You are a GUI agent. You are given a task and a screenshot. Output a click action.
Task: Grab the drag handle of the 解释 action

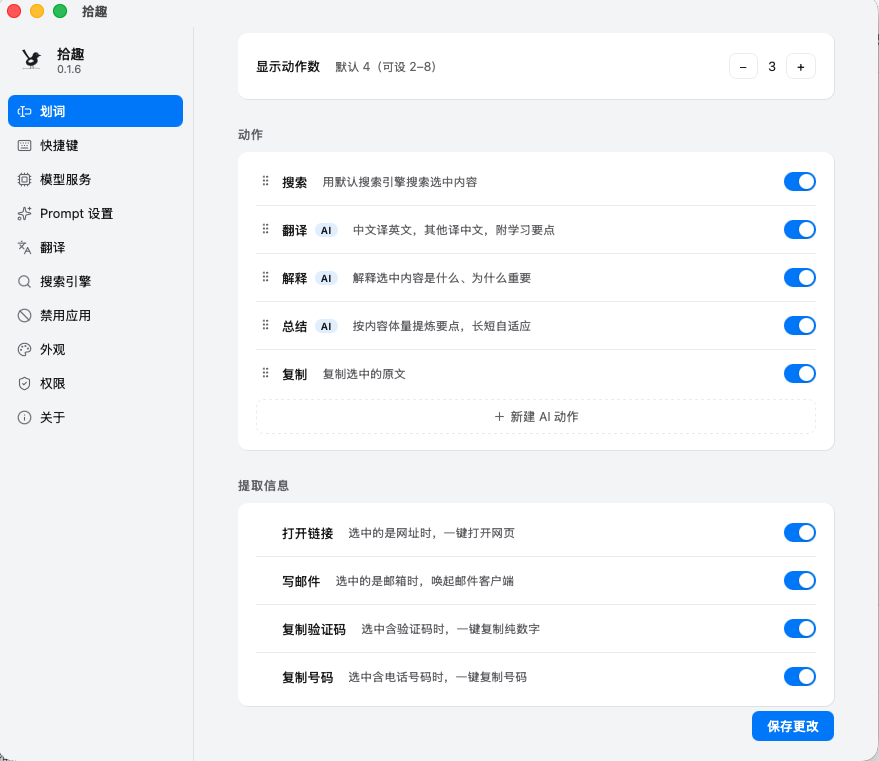click(x=266, y=277)
